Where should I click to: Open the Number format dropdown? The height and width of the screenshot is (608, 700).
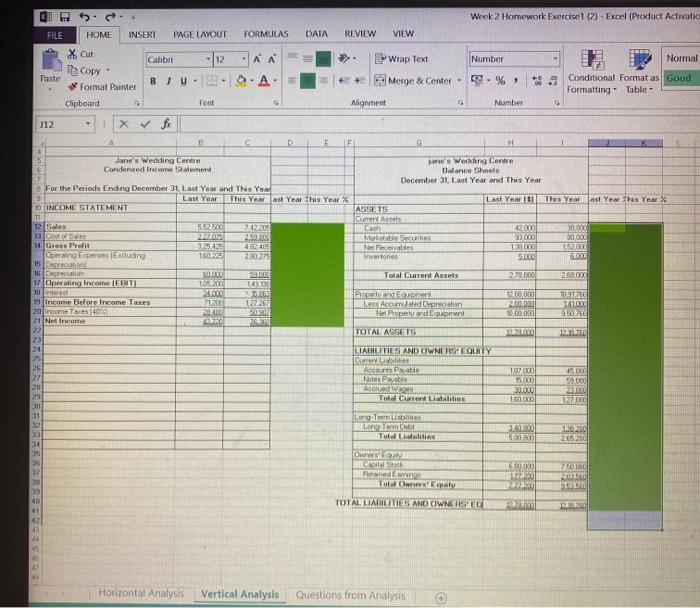[555, 58]
